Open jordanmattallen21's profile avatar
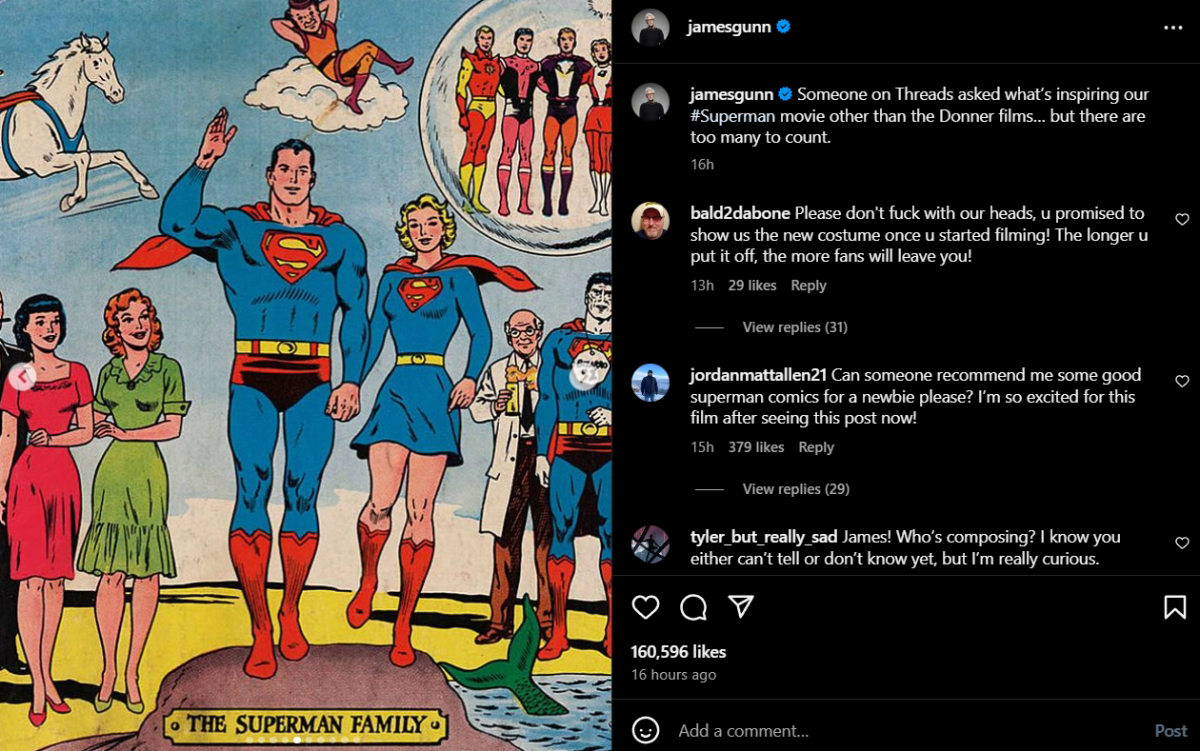Image resolution: width=1200 pixels, height=751 pixels. 651,382
